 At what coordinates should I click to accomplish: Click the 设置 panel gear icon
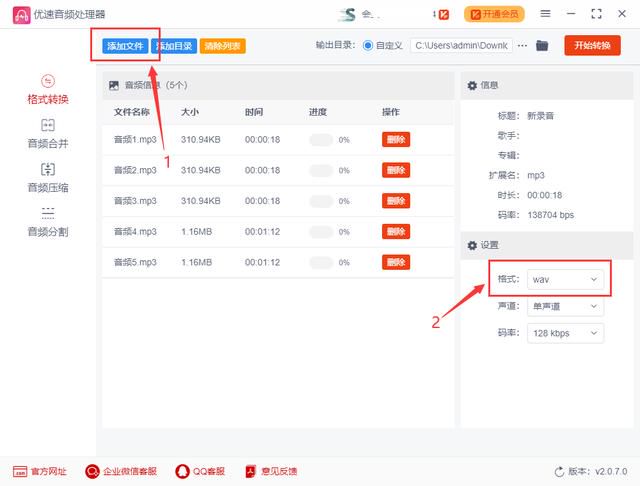472,245
